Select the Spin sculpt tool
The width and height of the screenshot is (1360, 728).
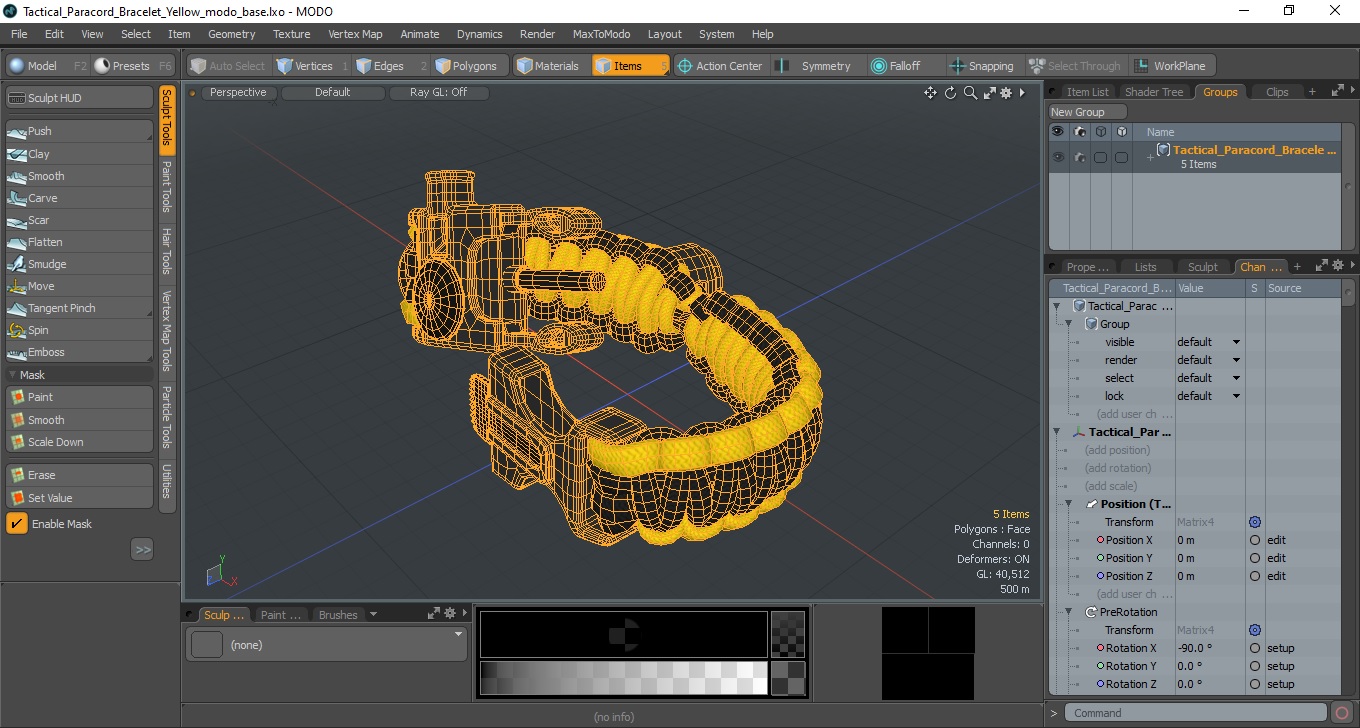click(x=79, y=330)
